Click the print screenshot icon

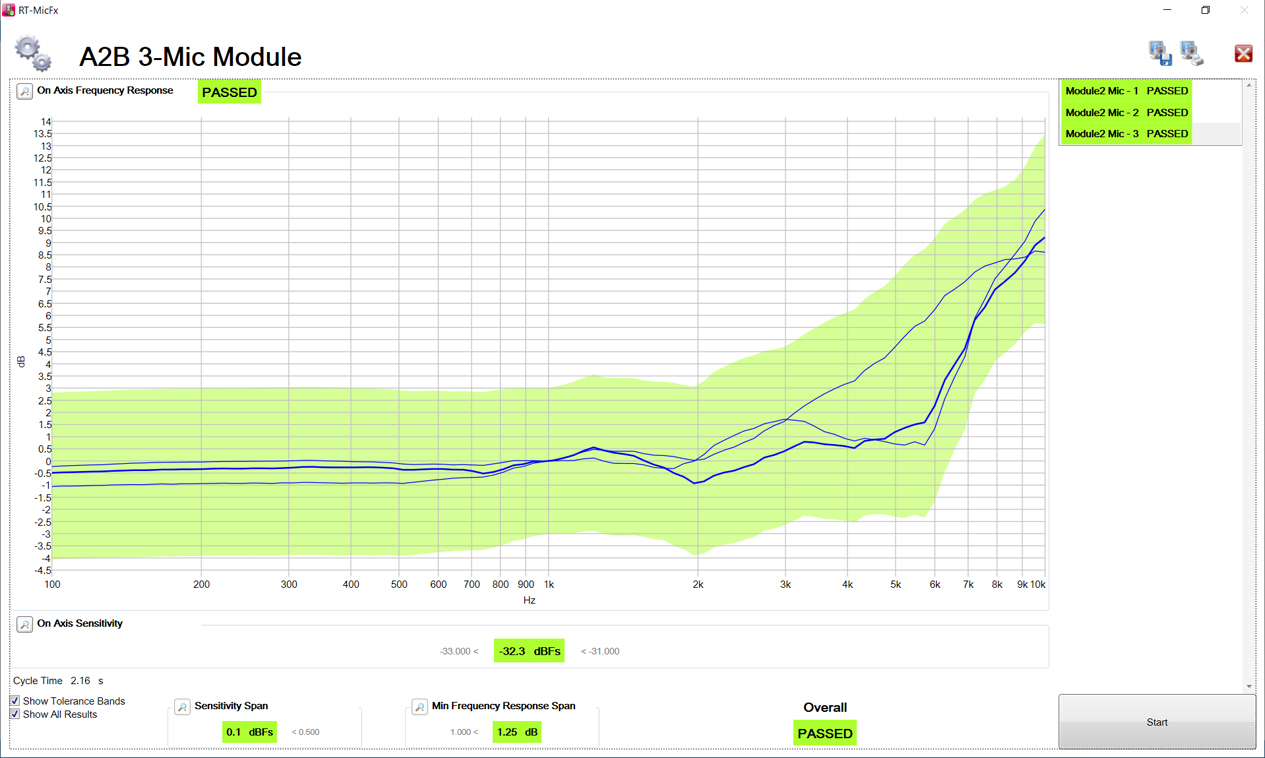click(x=1191, y=53)
